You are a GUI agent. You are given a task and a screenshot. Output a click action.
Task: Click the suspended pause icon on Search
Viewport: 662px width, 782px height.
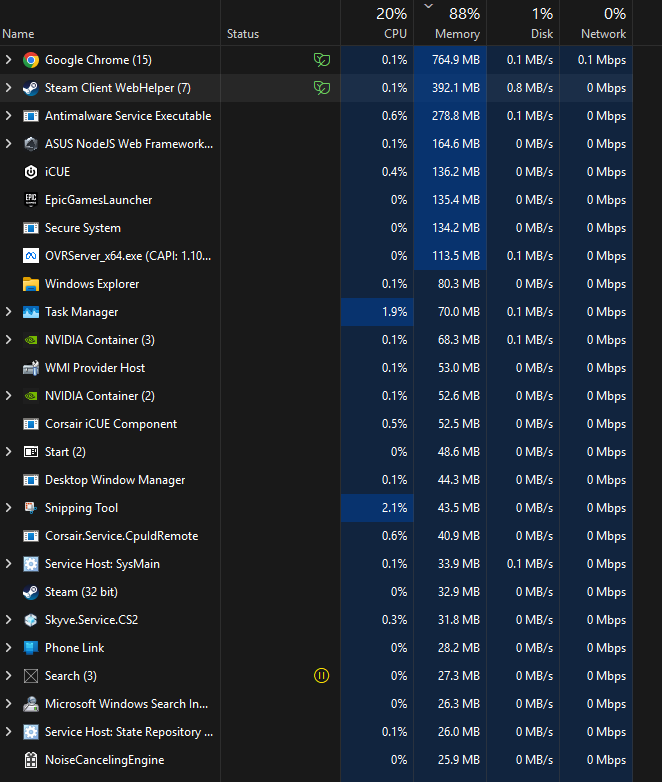coord(321,676)
